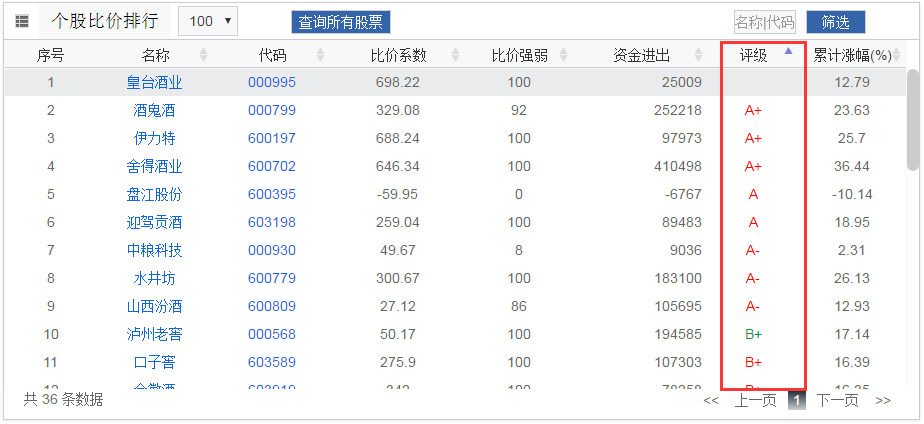Focus the 名称|代码 search input field
Viewport: 924px width, 424px height.
pos(764,22)
